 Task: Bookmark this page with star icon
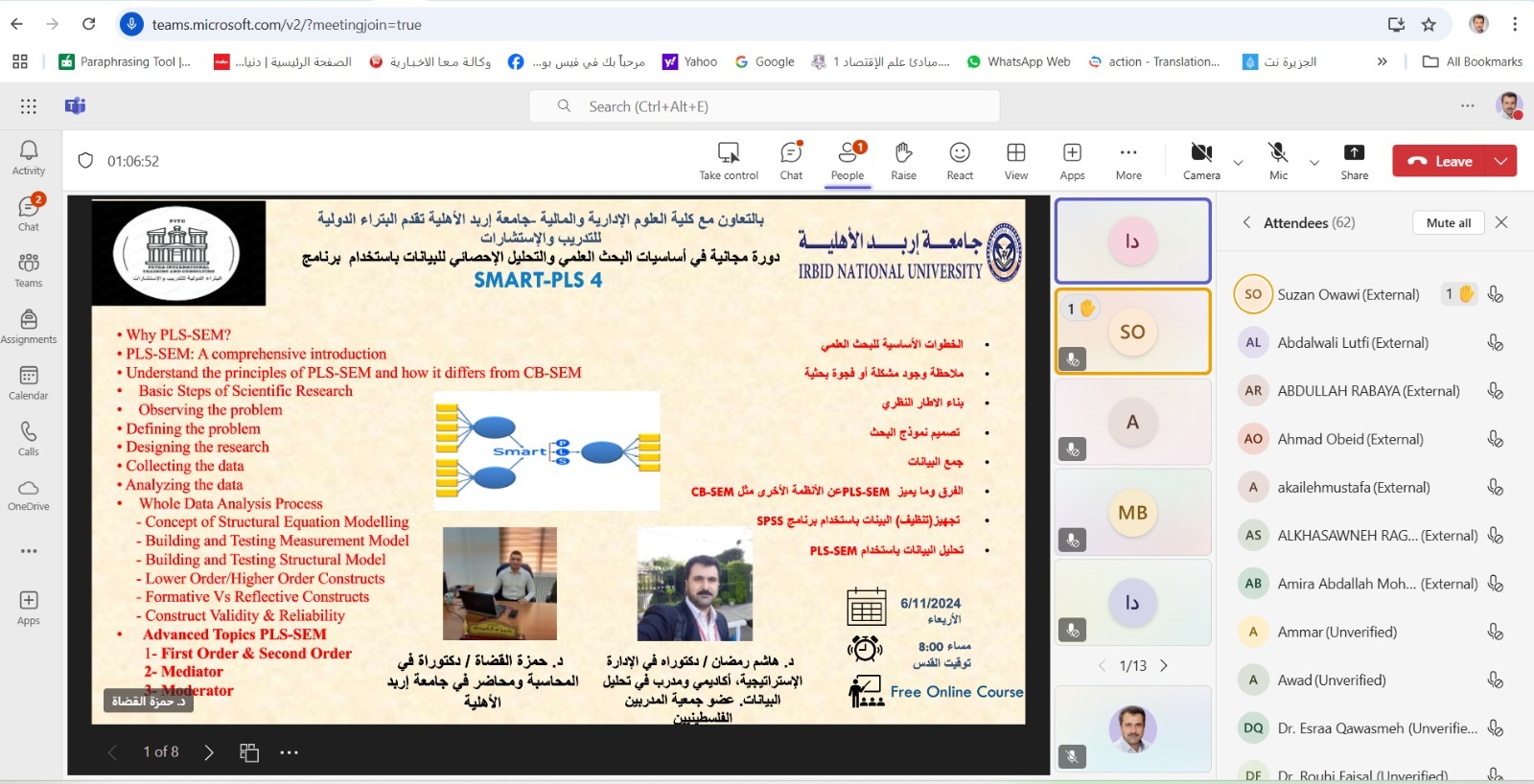coord(1429,24)
